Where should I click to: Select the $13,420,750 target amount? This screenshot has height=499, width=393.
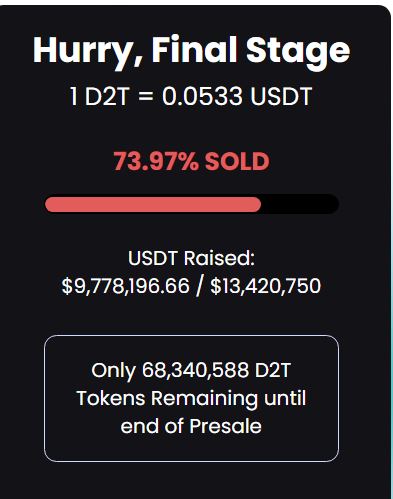[266, 286]
